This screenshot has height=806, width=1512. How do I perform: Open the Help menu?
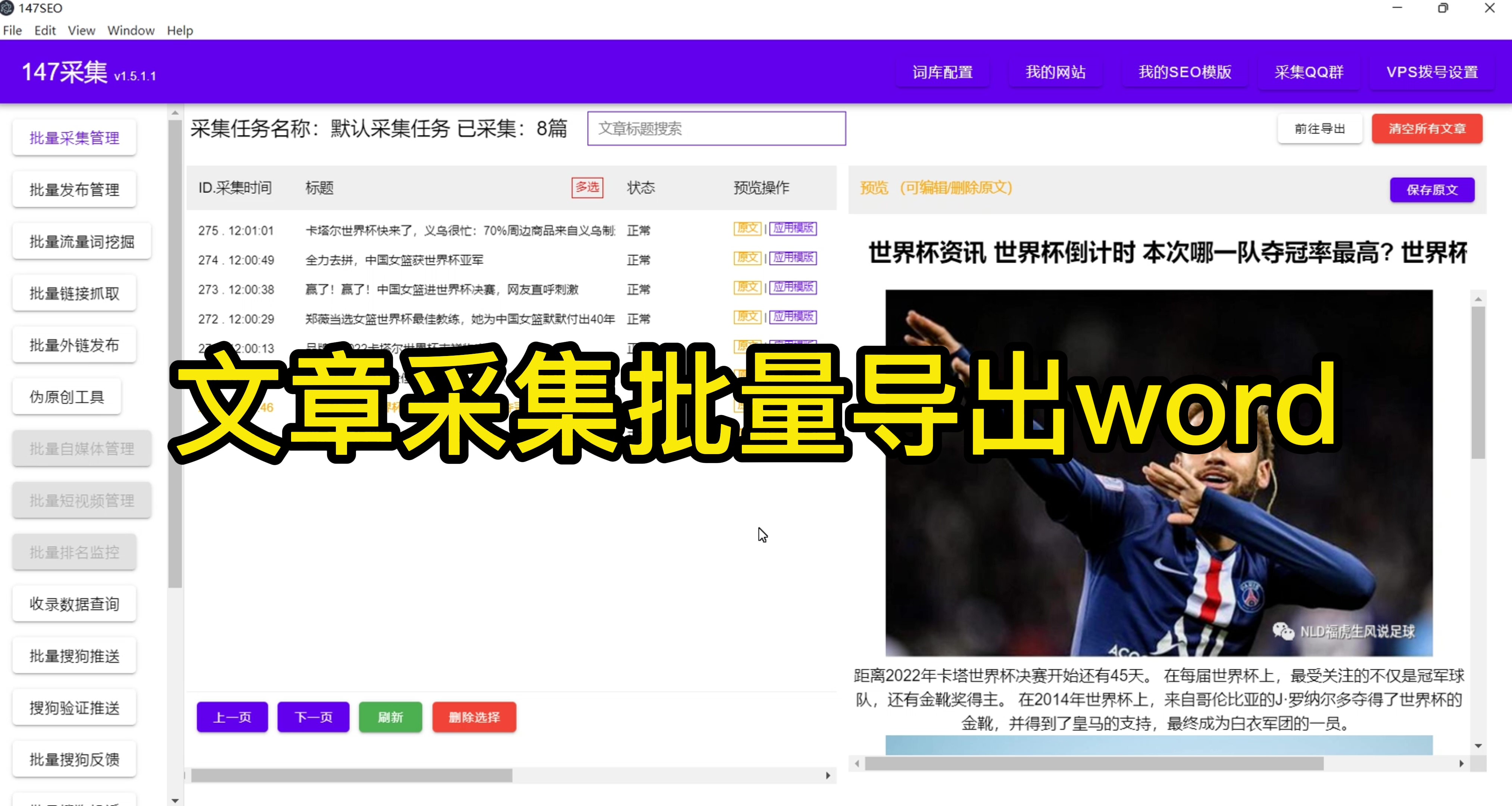[179, 30]
